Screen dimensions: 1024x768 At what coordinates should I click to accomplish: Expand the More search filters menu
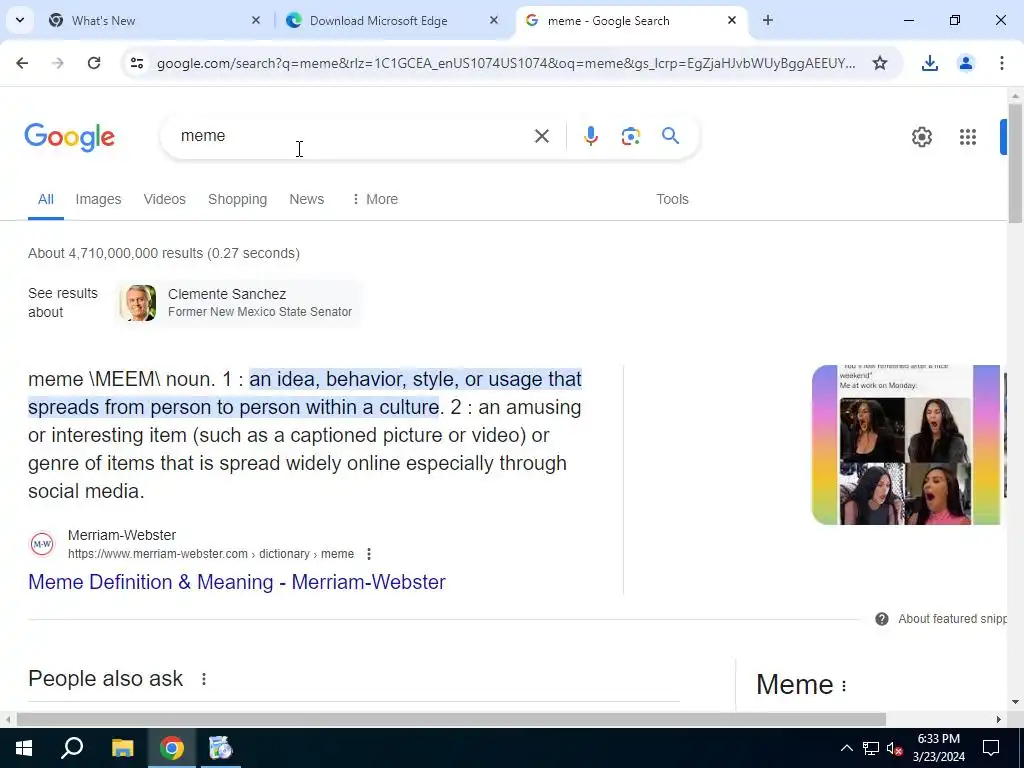click(375, 199)
